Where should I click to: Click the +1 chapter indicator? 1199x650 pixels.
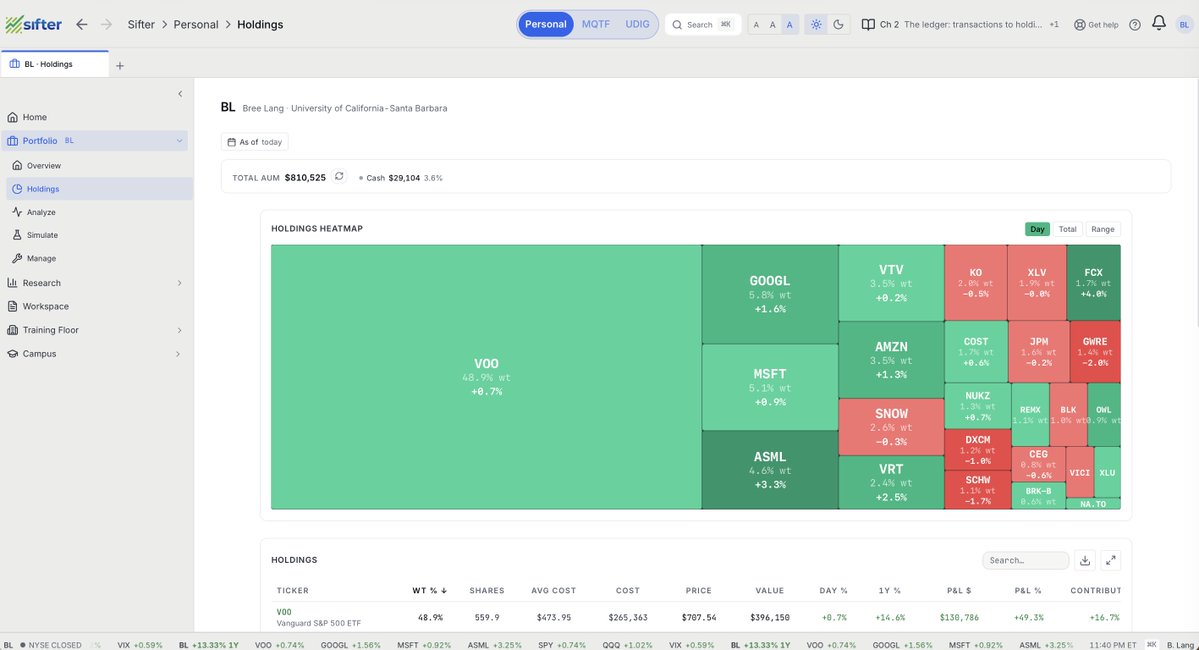click(x=1054, y=24)
